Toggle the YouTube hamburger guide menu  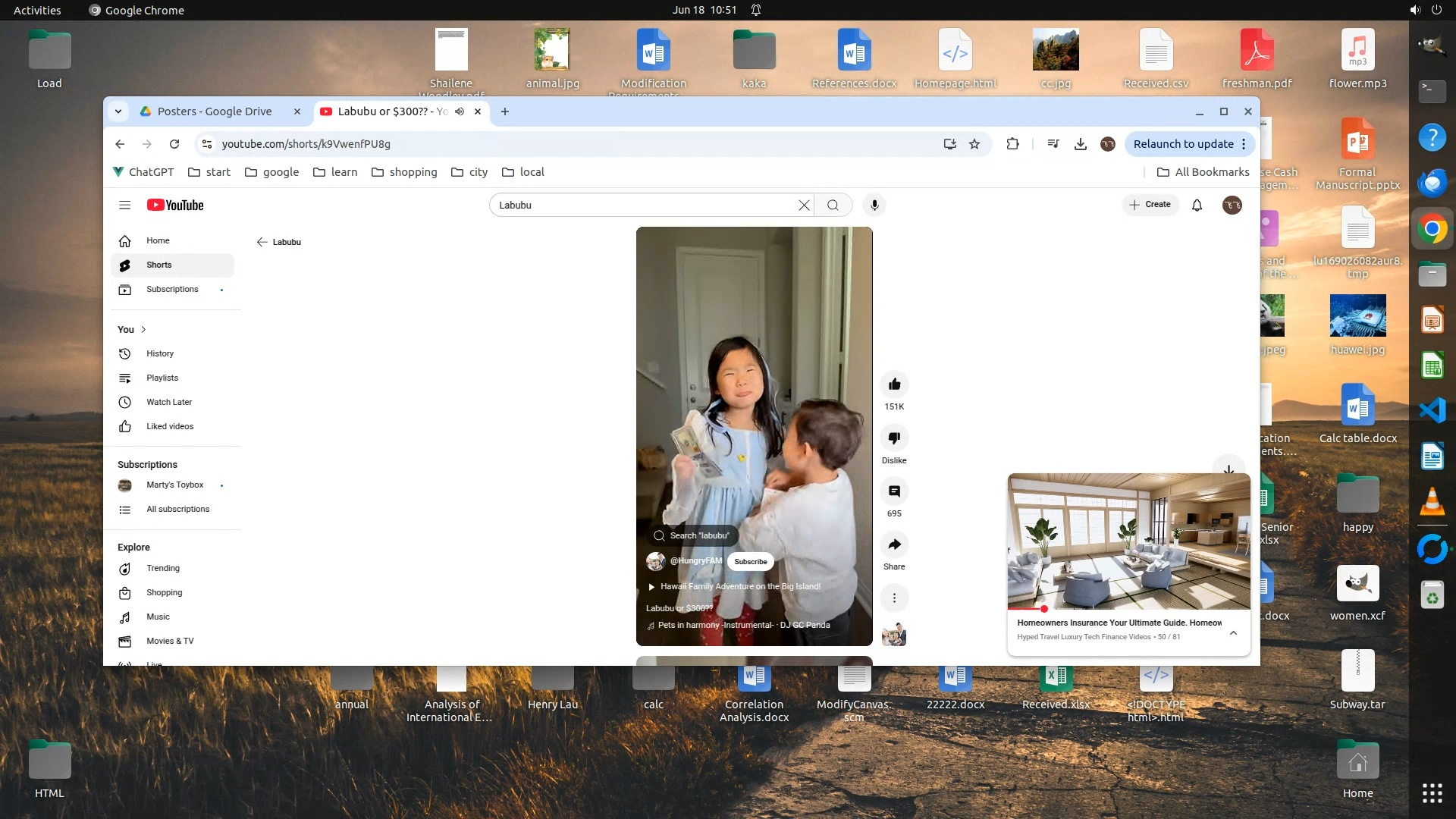coord(125,205)
